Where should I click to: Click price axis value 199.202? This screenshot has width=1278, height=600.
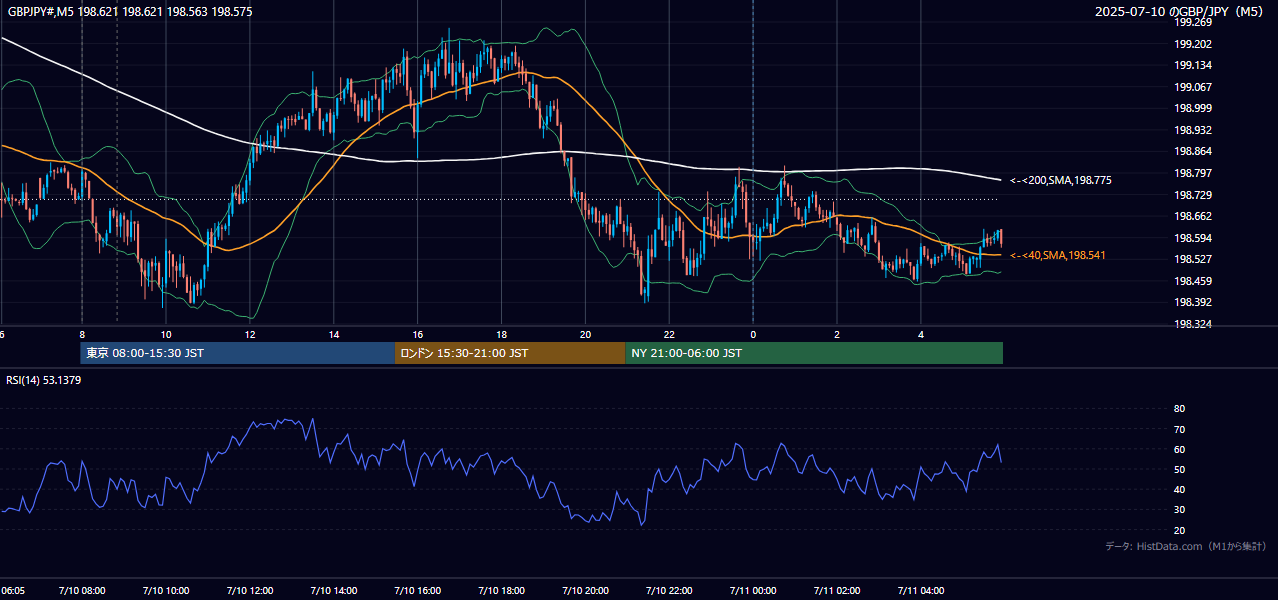pos(1193,44)
